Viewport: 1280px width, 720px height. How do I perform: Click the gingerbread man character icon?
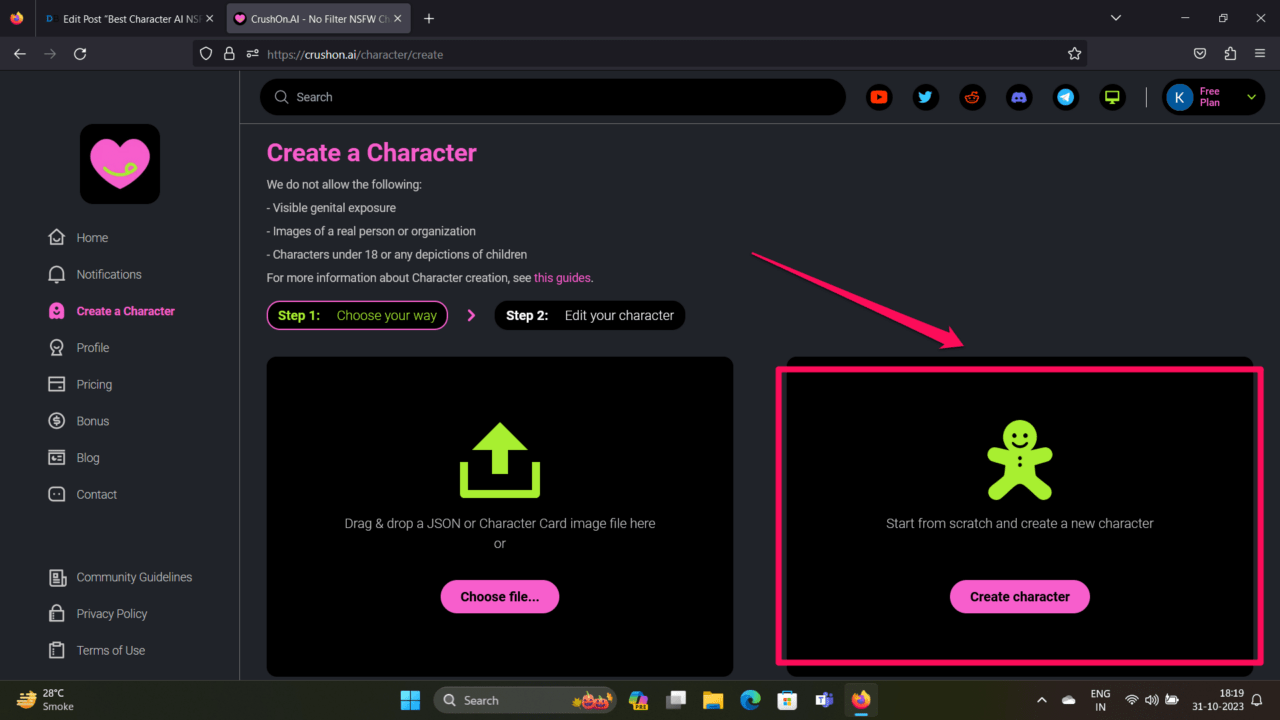point(1019,460)
